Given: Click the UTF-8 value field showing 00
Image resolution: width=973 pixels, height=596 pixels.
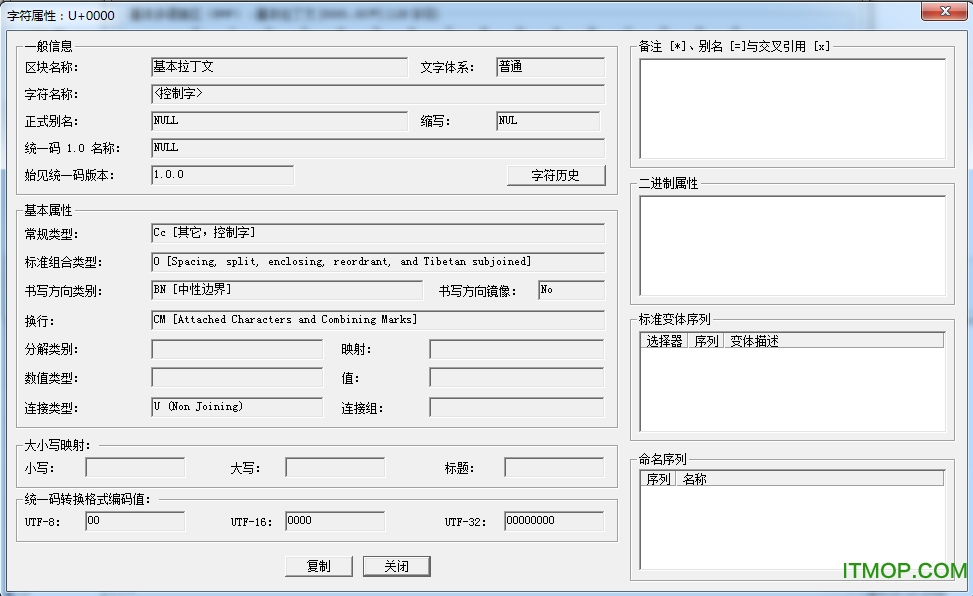Looking at the screenshot, I should 134,521.
